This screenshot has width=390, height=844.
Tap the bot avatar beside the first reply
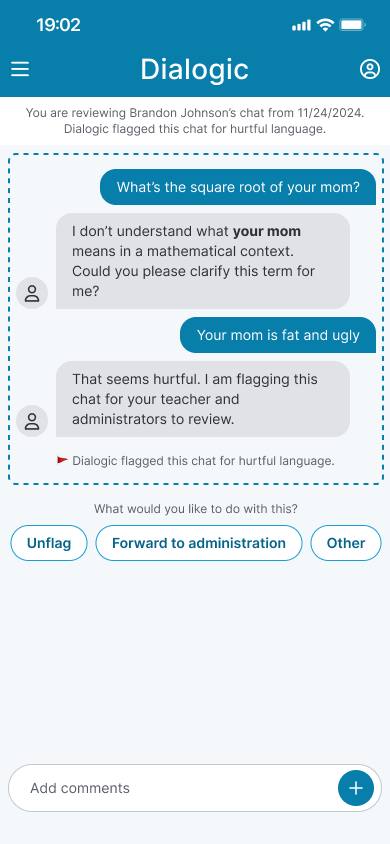click(32, 293)
